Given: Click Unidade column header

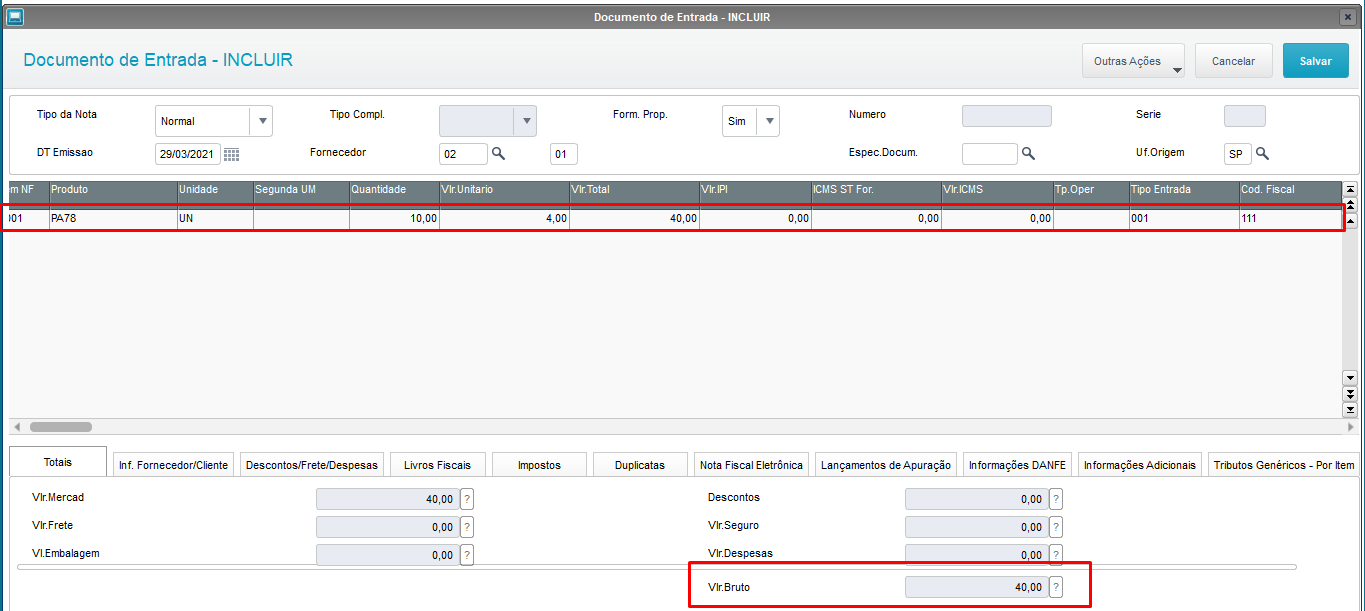Looking at the screenshot, I should 215,189.
